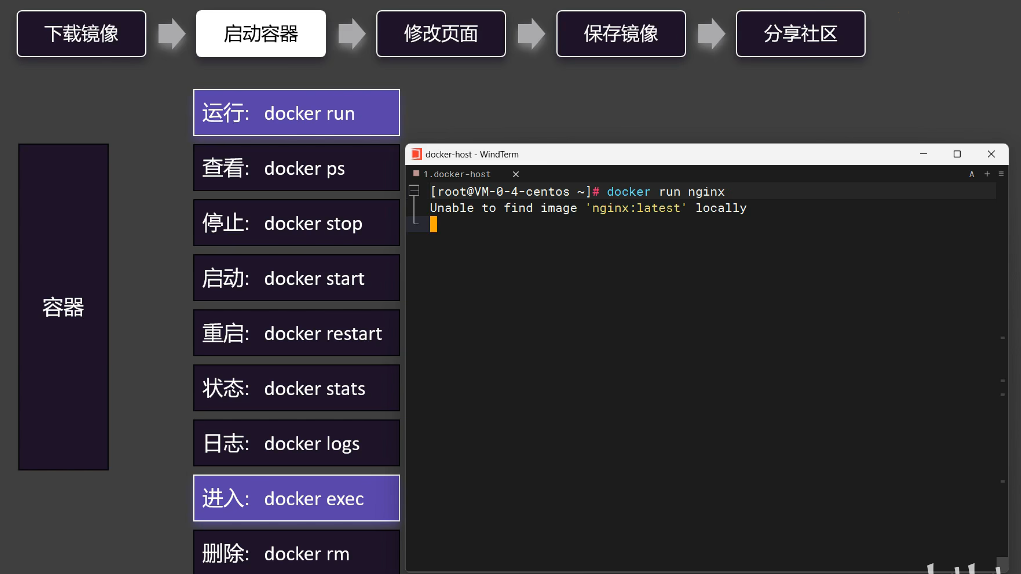Click the 保存镜像 step box
This screenshot has height=574, width=1021.
621,33
